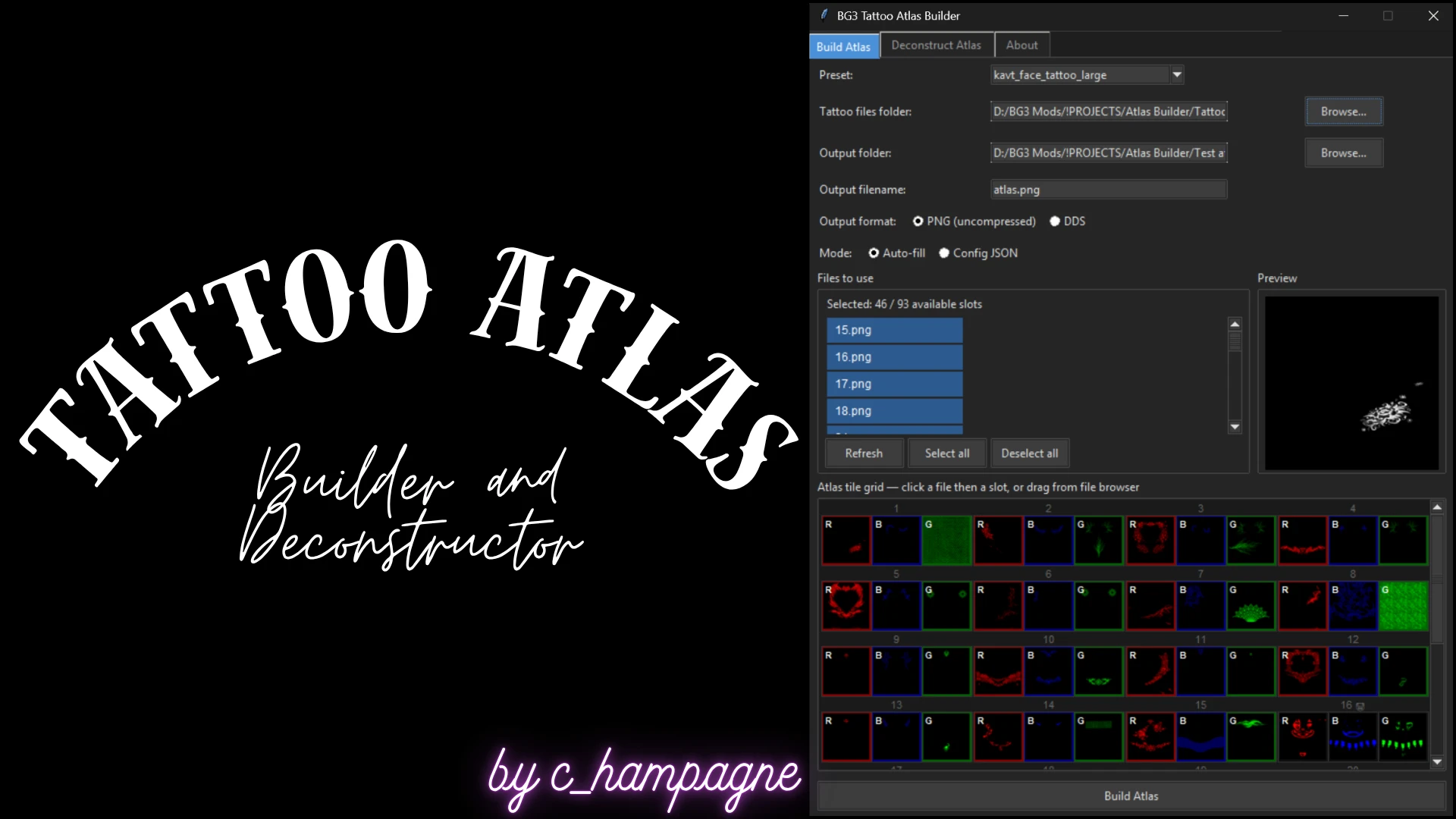
Task: Select the R tile of slot 1
Action: [846, 540]
